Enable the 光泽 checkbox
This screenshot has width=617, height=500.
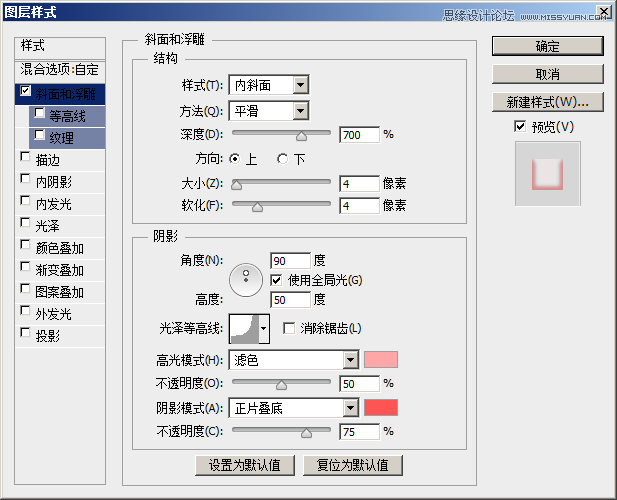click(x=25, y=223)
